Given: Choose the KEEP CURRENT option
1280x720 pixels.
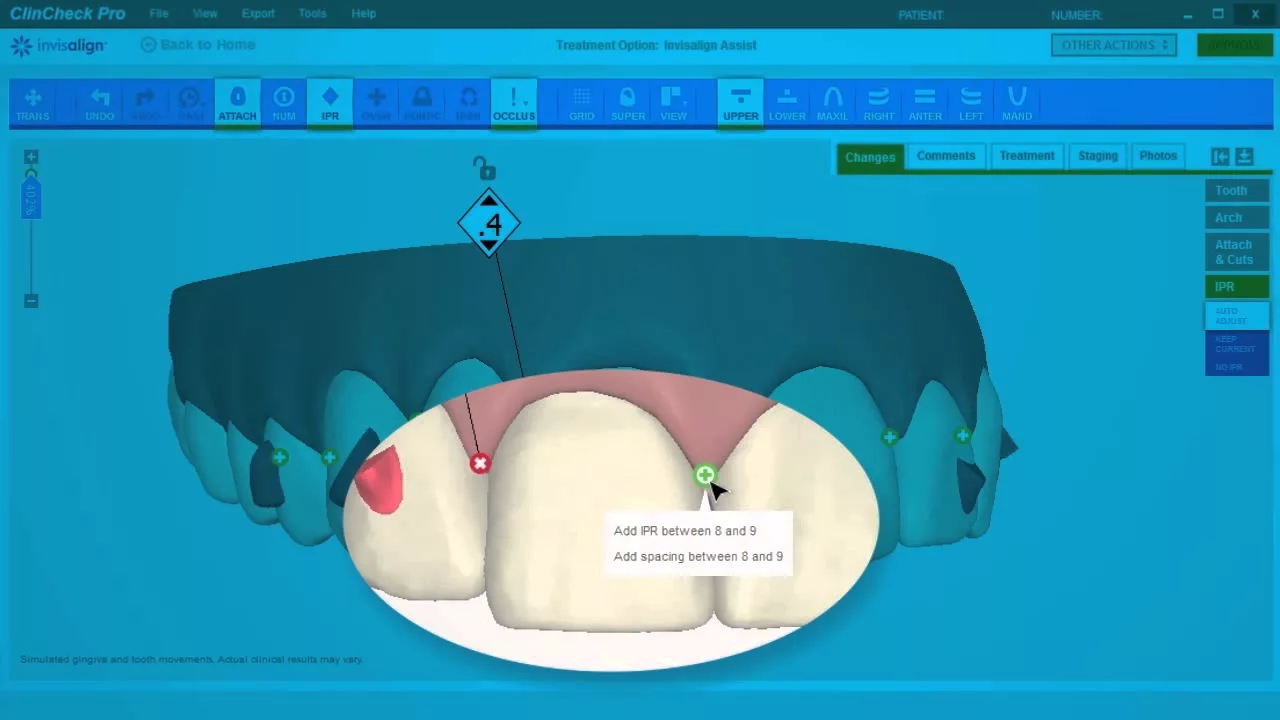Looking at the screenshot, I should coord(1237,344).
